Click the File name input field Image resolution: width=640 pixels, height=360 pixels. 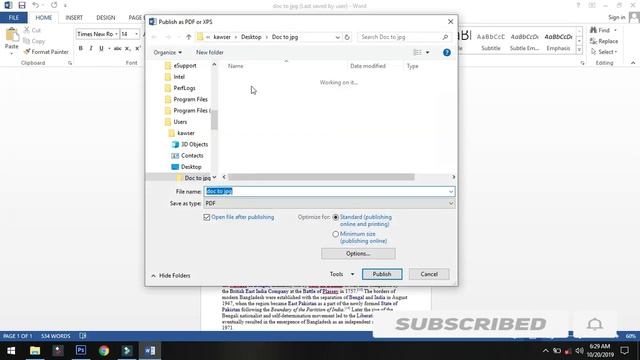point(327,191)
